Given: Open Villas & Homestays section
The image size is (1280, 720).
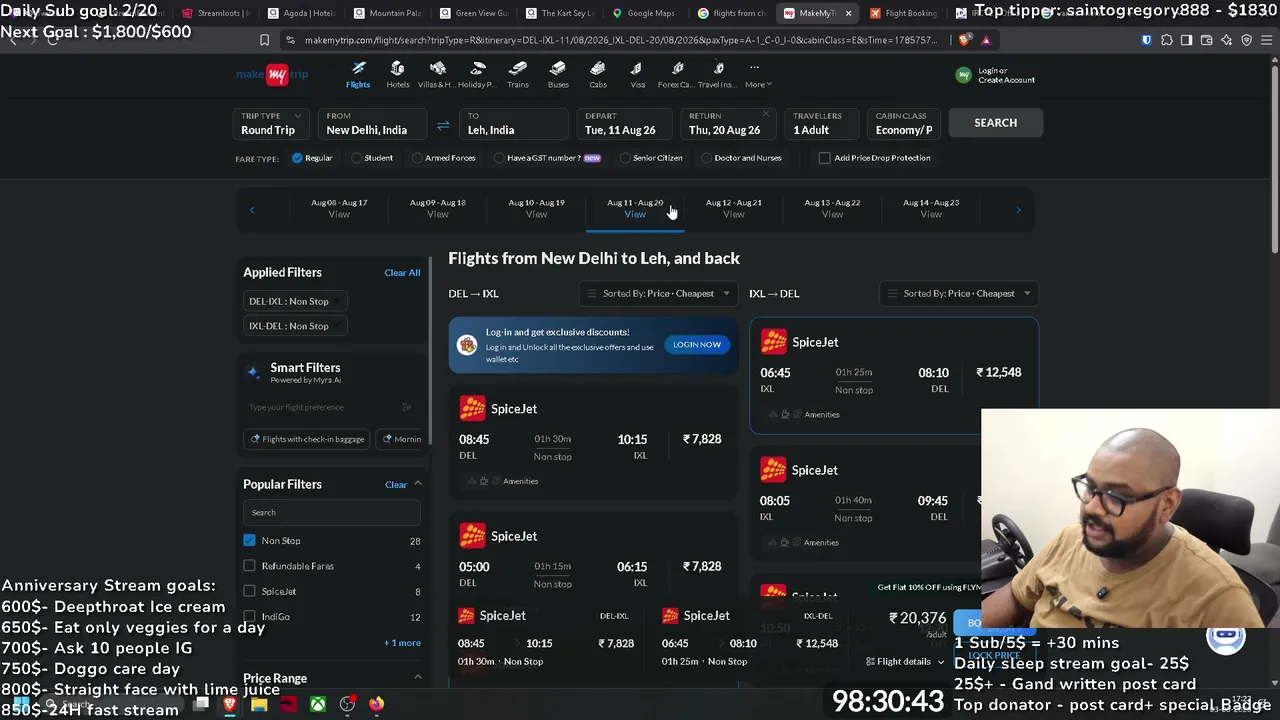Looking at the screenshot, I should (x=437, y=75).
